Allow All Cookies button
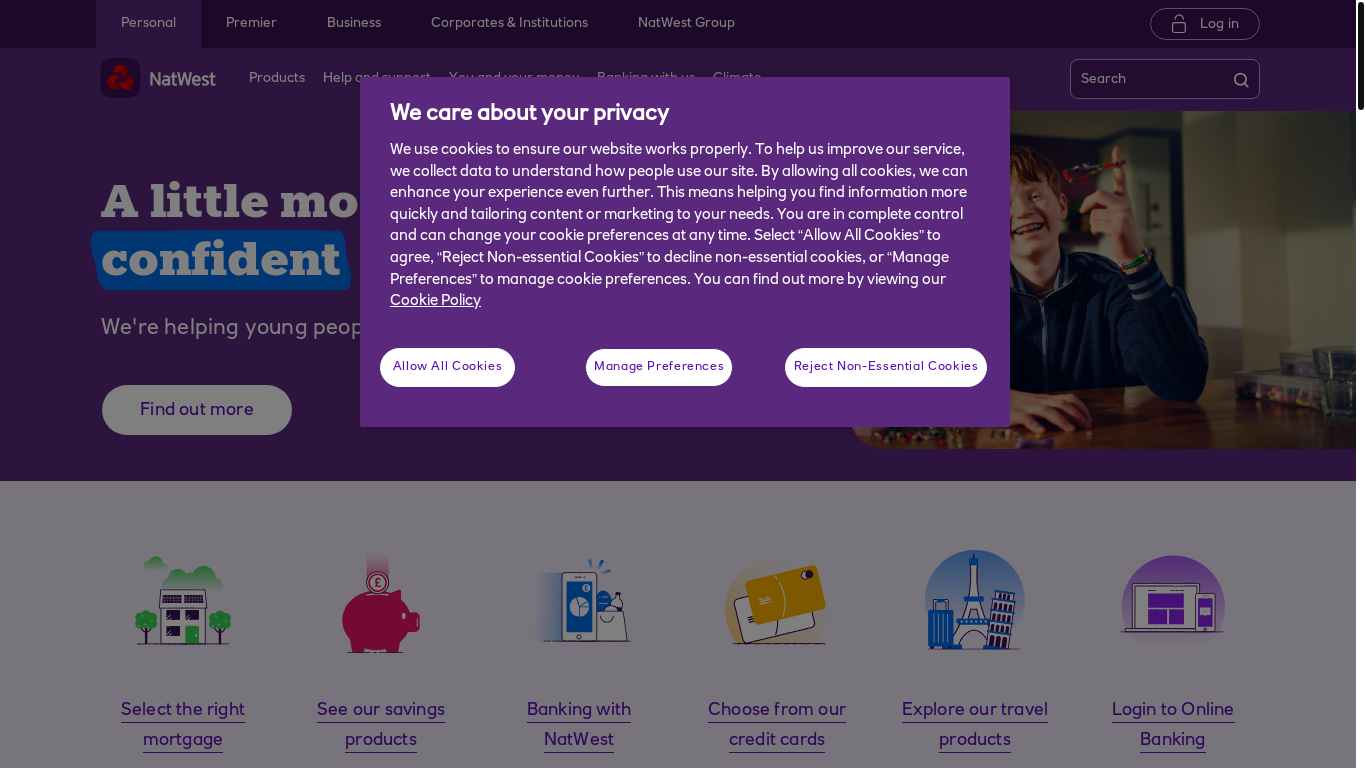 [447, 367]
